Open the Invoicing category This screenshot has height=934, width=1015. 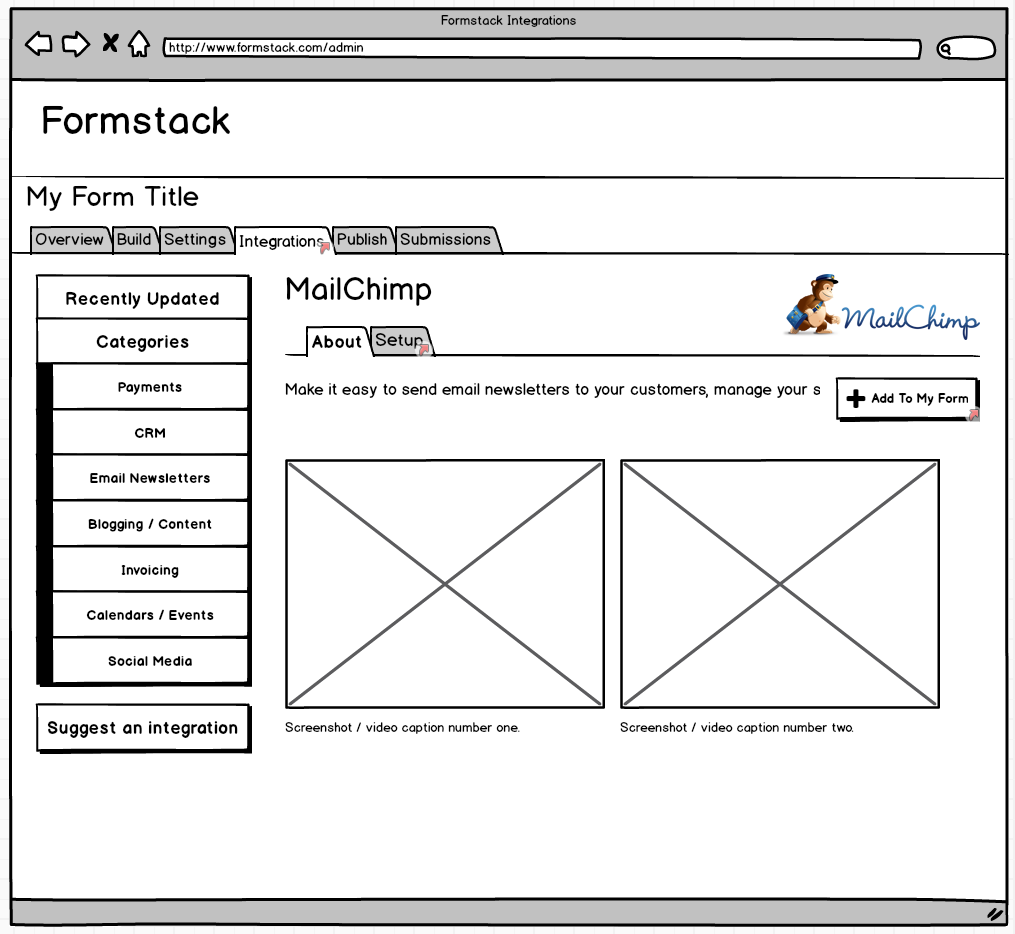coord(150,570)
